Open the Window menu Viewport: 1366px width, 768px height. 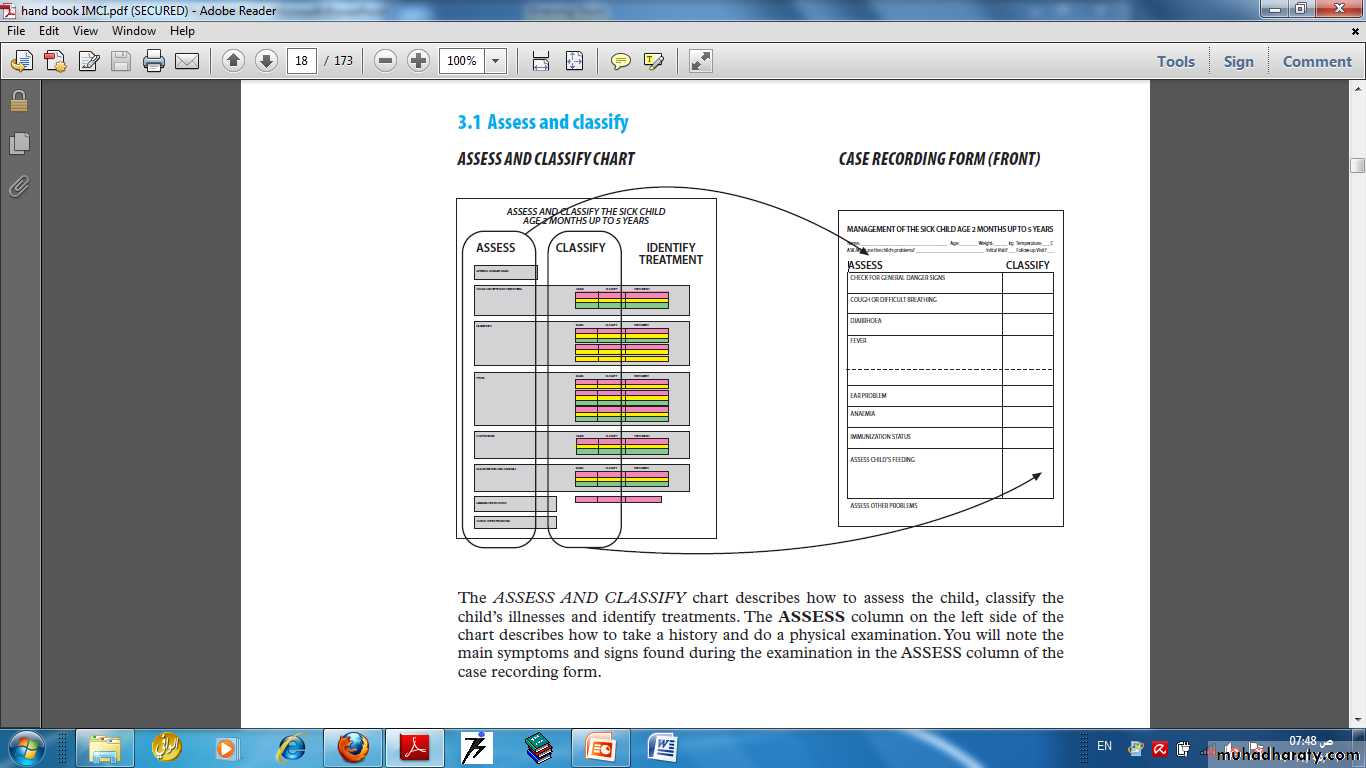pyautogui.click(x=134, y=31)
